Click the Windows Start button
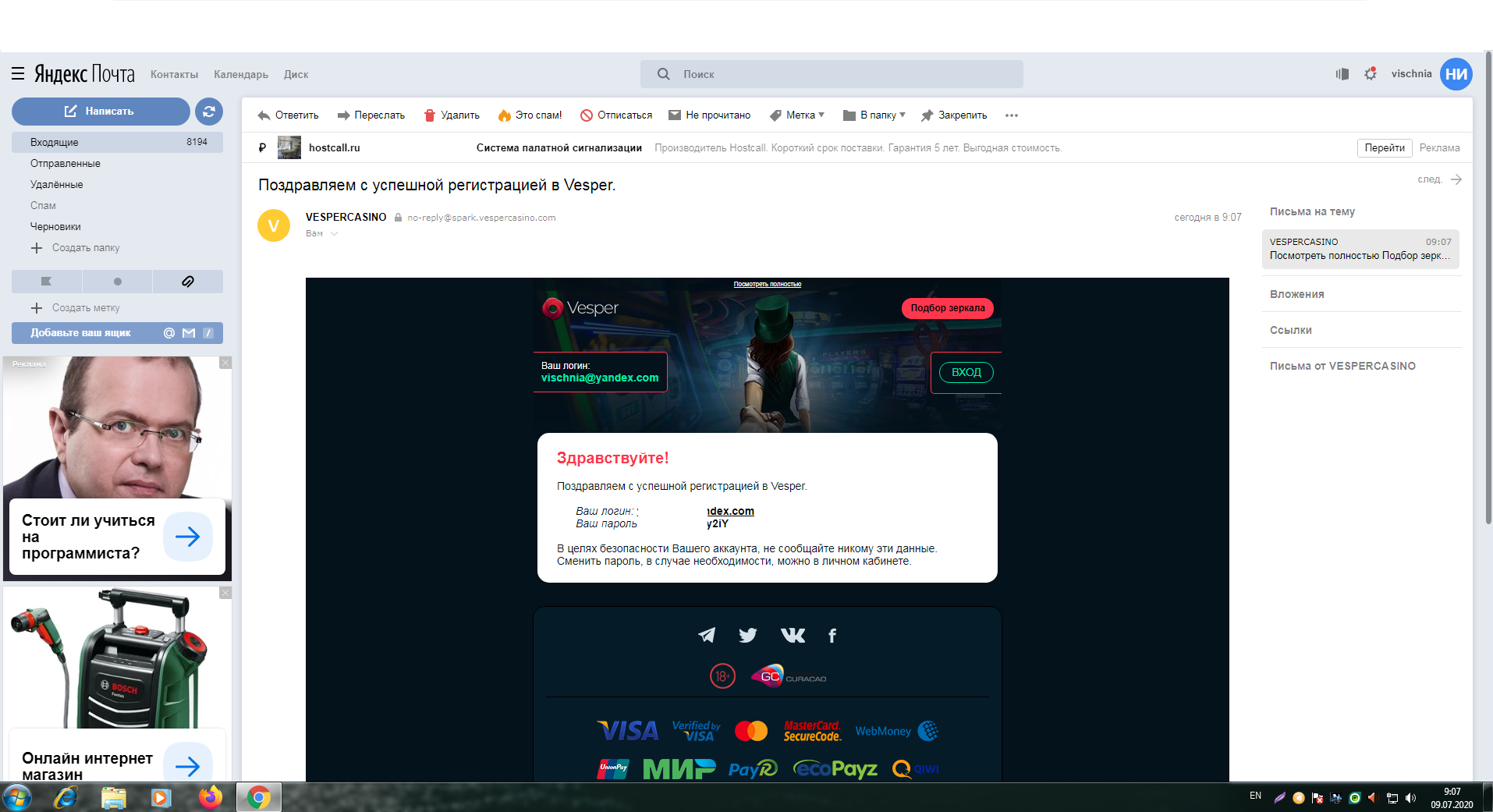The height and width of the screenshot is (812, 1493). click(x=16, y=797)
